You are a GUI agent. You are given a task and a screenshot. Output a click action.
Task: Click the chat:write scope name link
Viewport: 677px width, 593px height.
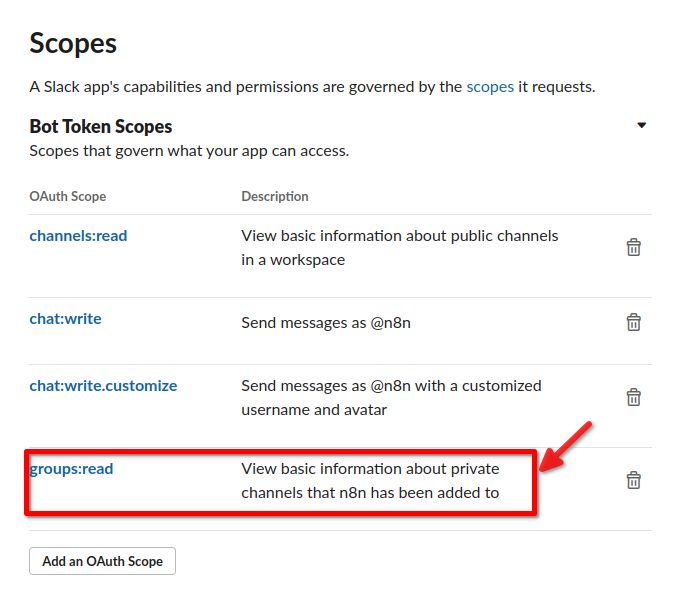pos(65,319)
